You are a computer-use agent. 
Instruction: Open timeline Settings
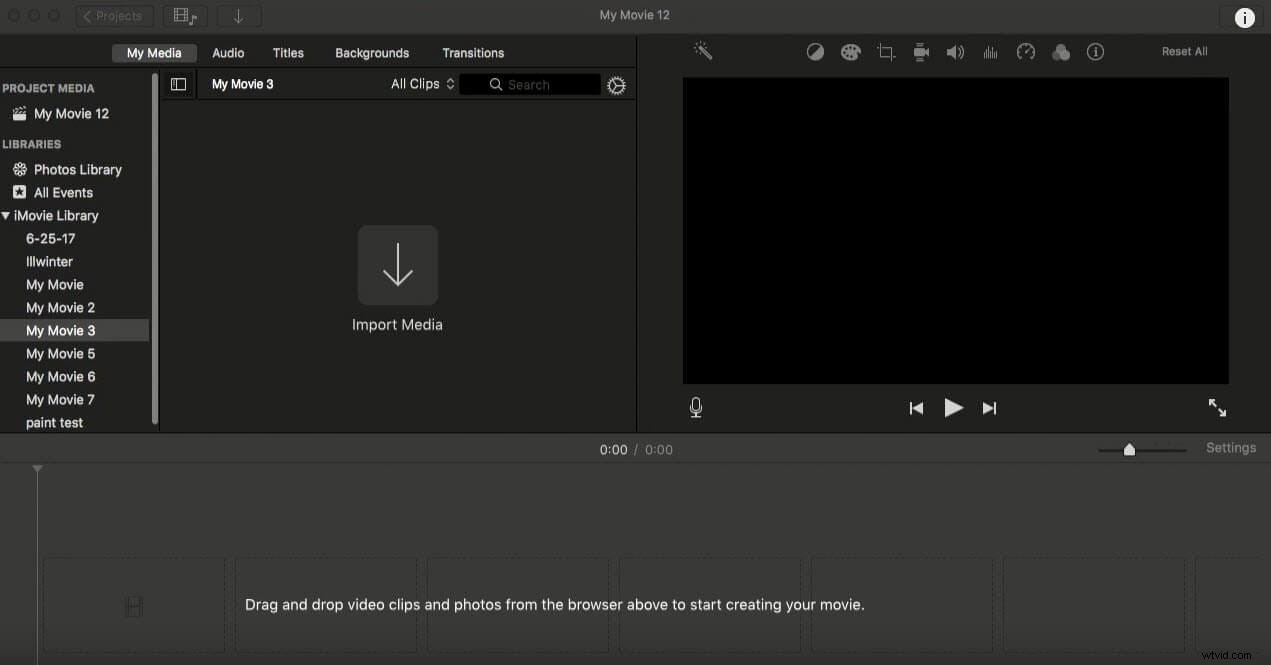point(1230,448)
